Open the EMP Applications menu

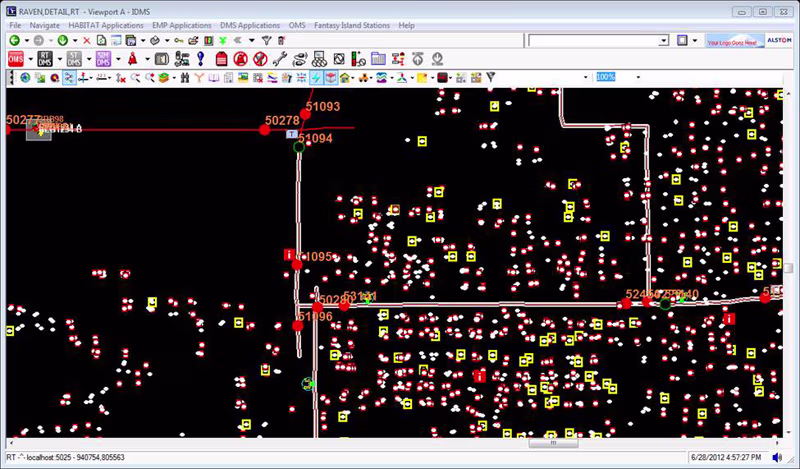(x=182, y=25)
